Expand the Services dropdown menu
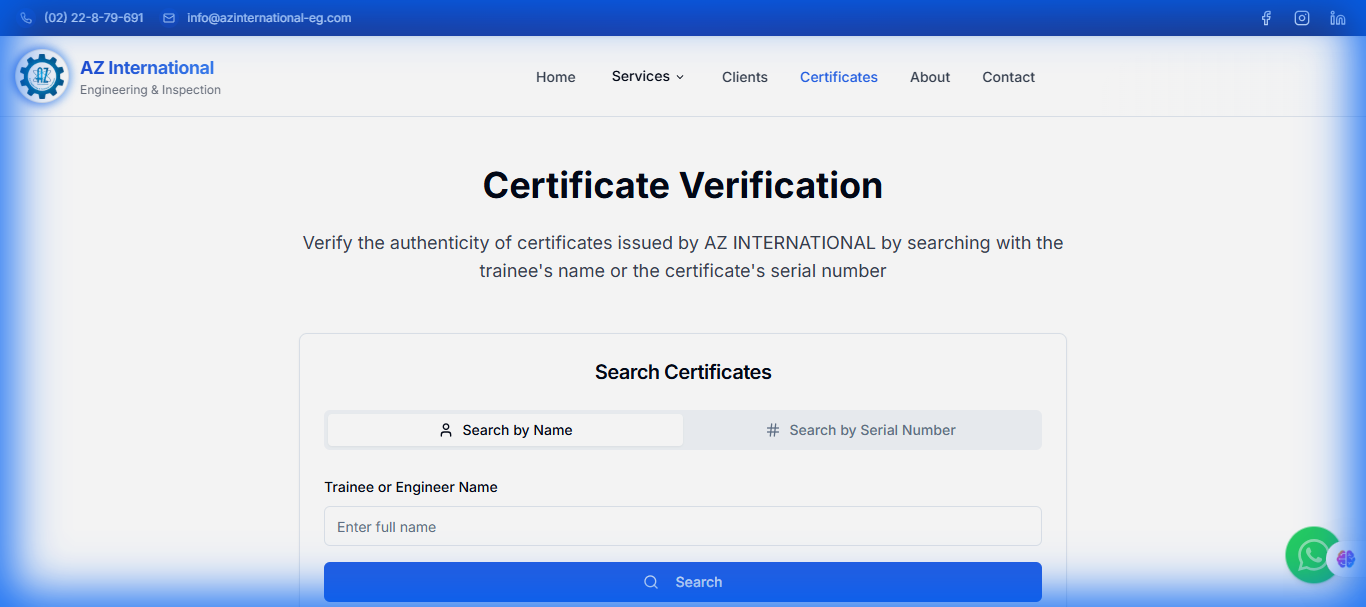The image size is (1366, 607). pos(640,76)
